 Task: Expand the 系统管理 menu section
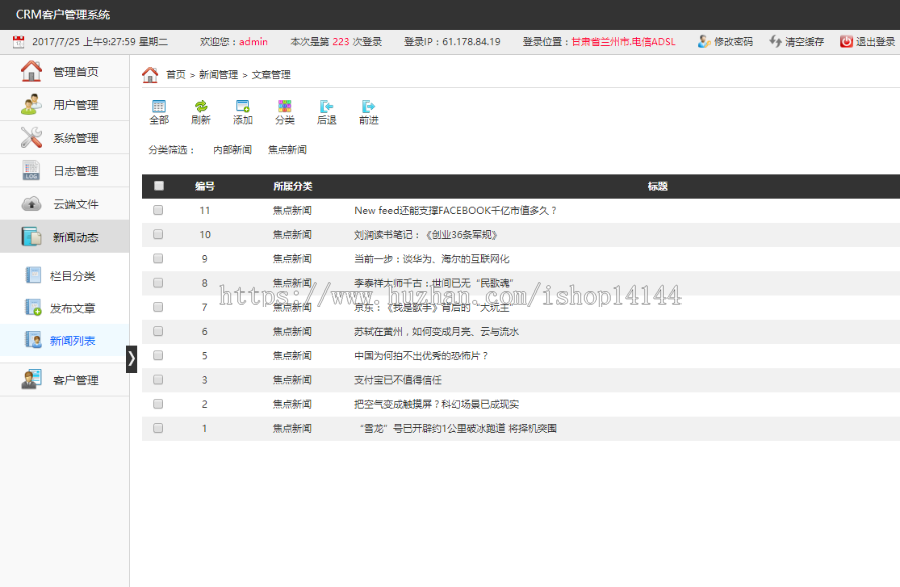[64, 138]
